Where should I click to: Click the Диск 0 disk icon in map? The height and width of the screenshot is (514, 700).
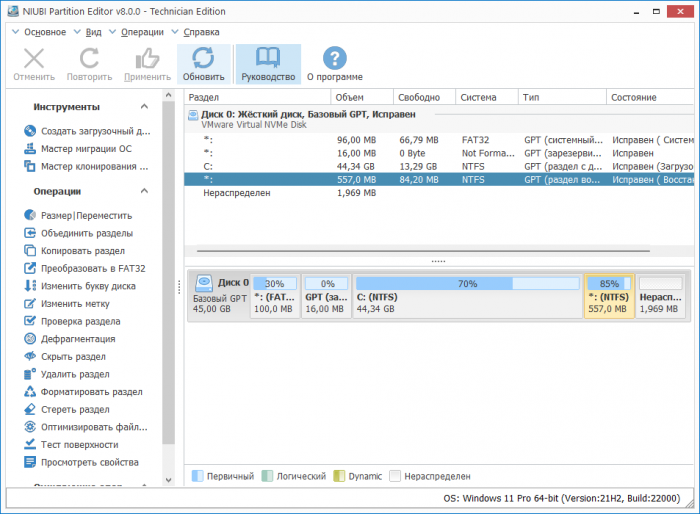tap(204, 283)
